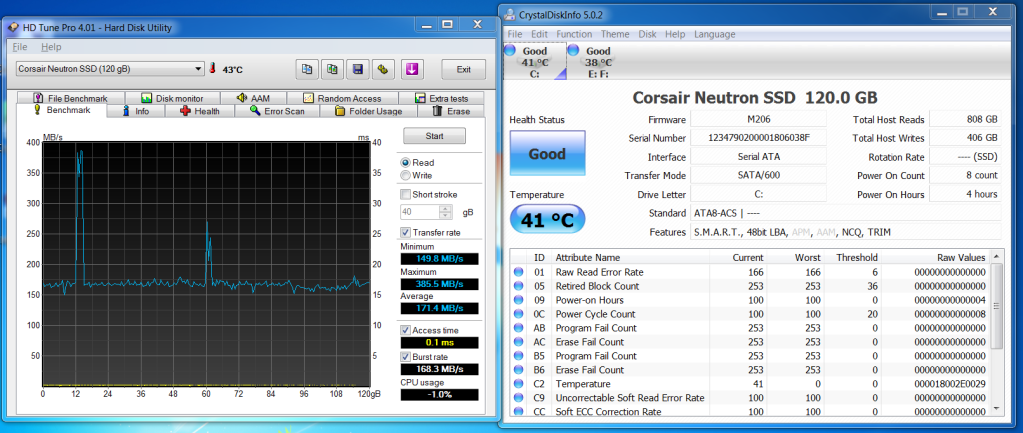Switch to the Random Access tab

pos(342,98)
